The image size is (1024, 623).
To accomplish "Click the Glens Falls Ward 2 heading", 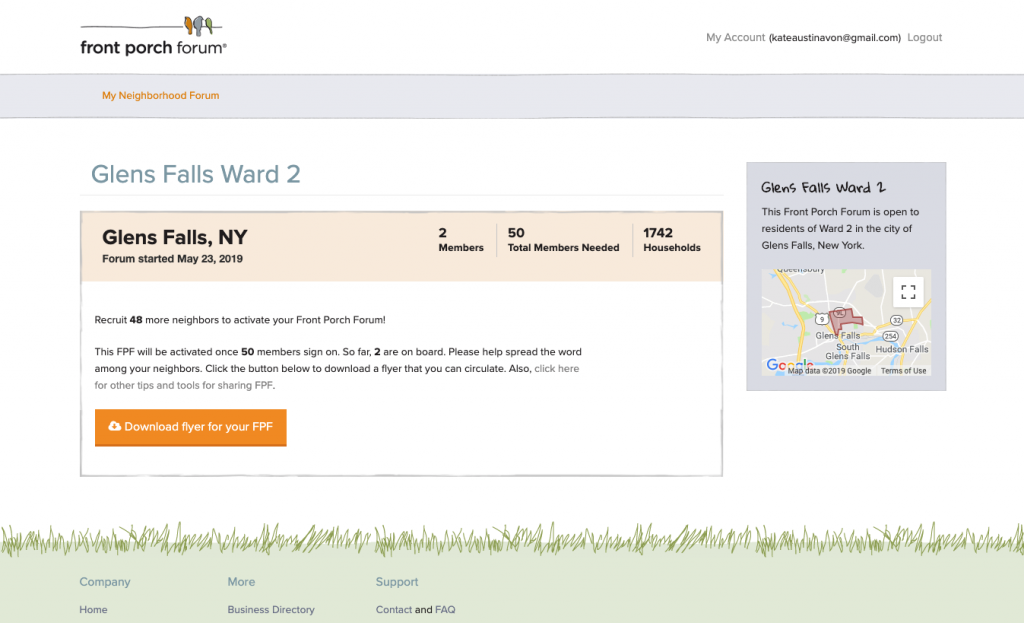I will 196,174.
